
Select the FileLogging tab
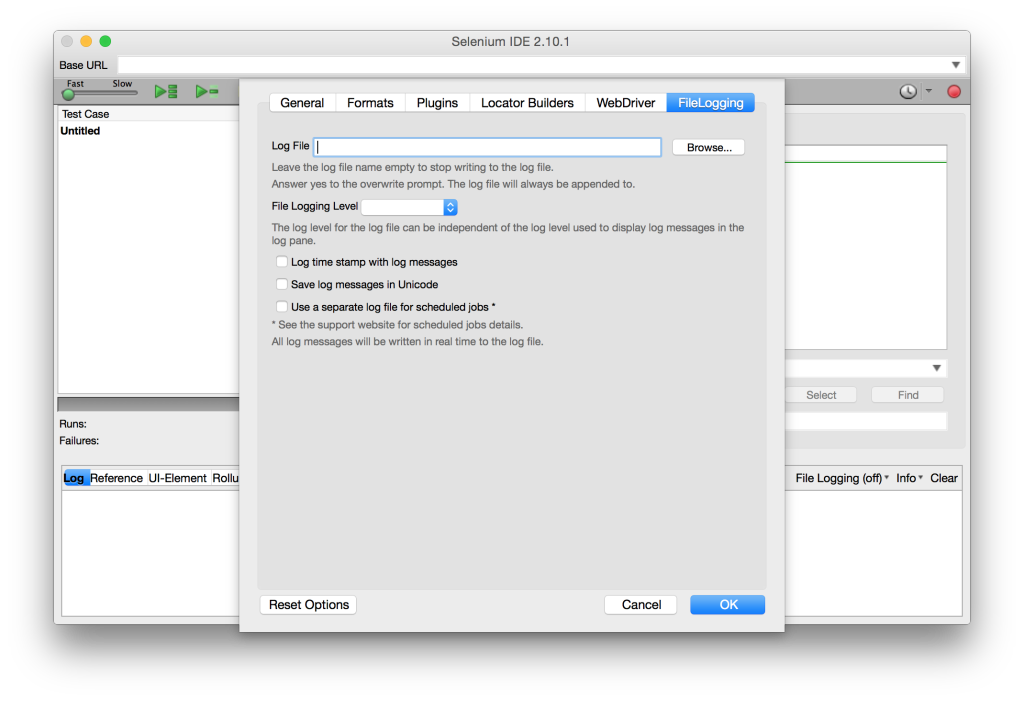pyautogui.click(x=711, y=103)
